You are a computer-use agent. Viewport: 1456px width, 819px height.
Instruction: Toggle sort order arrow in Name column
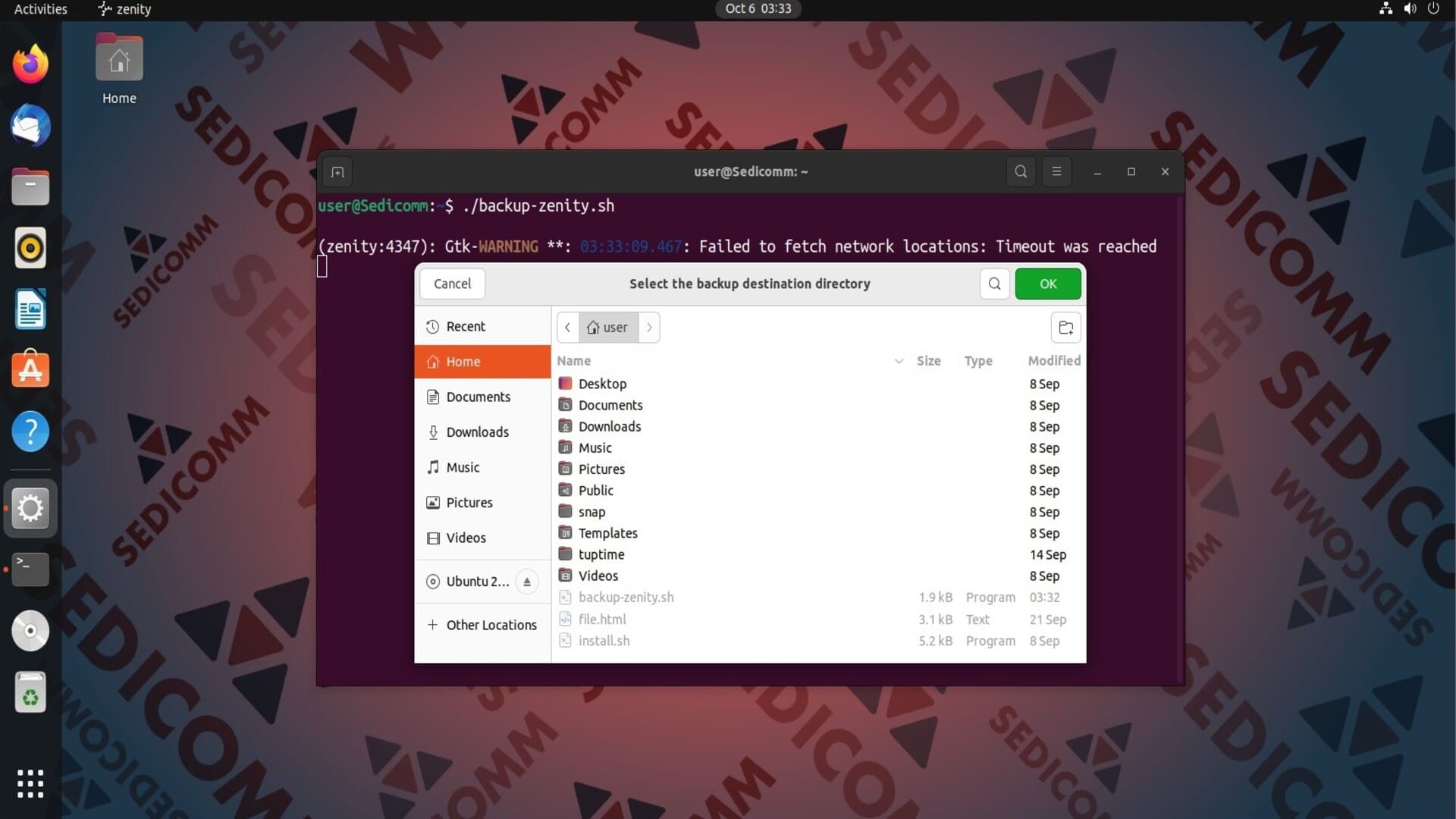(x=899, y=361)
